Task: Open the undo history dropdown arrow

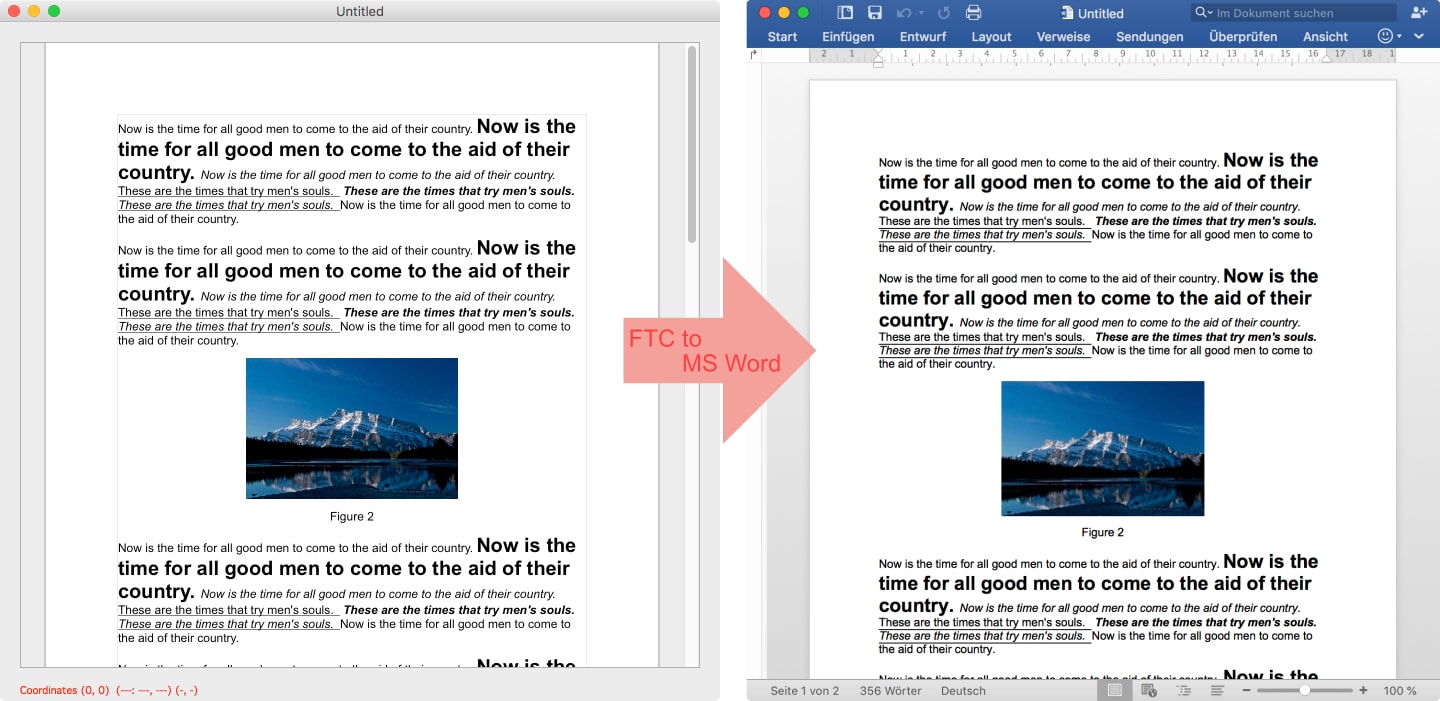Action: point(921,13)
